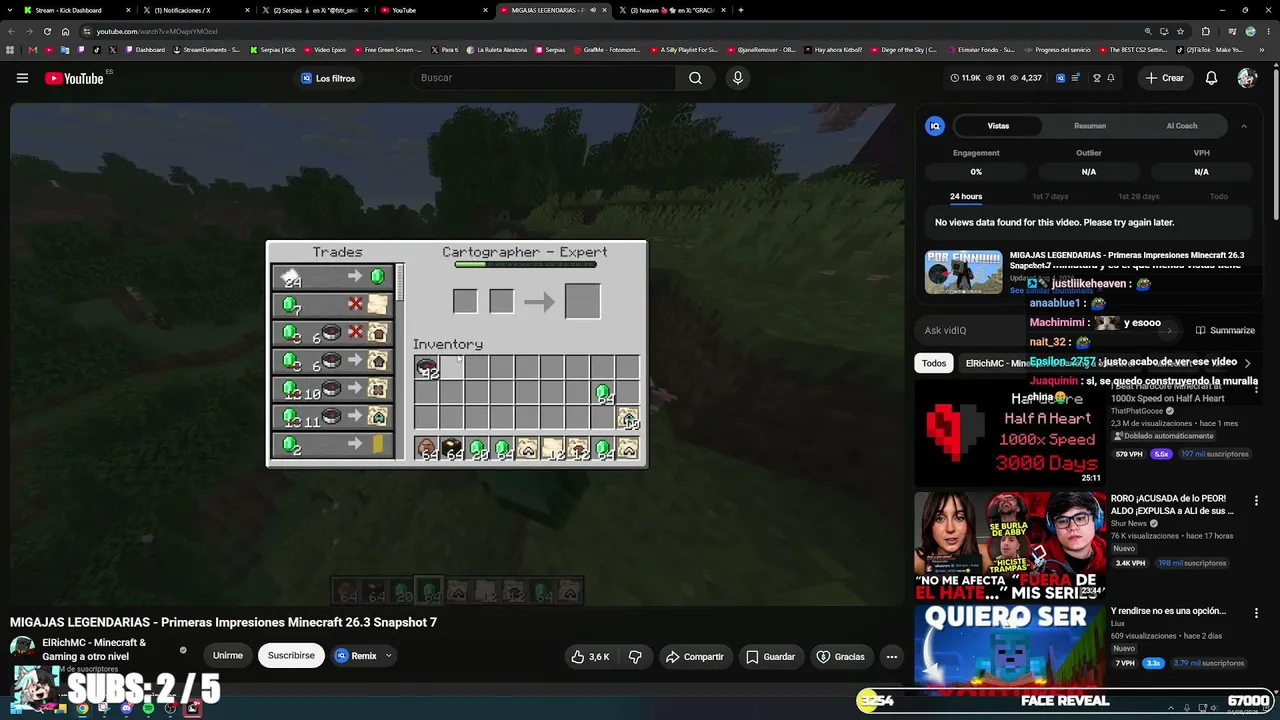Screen dimensions: 1280x720
Task: Open the Crear create menu
Action: pyautogui.click(x=1165, y=78)
